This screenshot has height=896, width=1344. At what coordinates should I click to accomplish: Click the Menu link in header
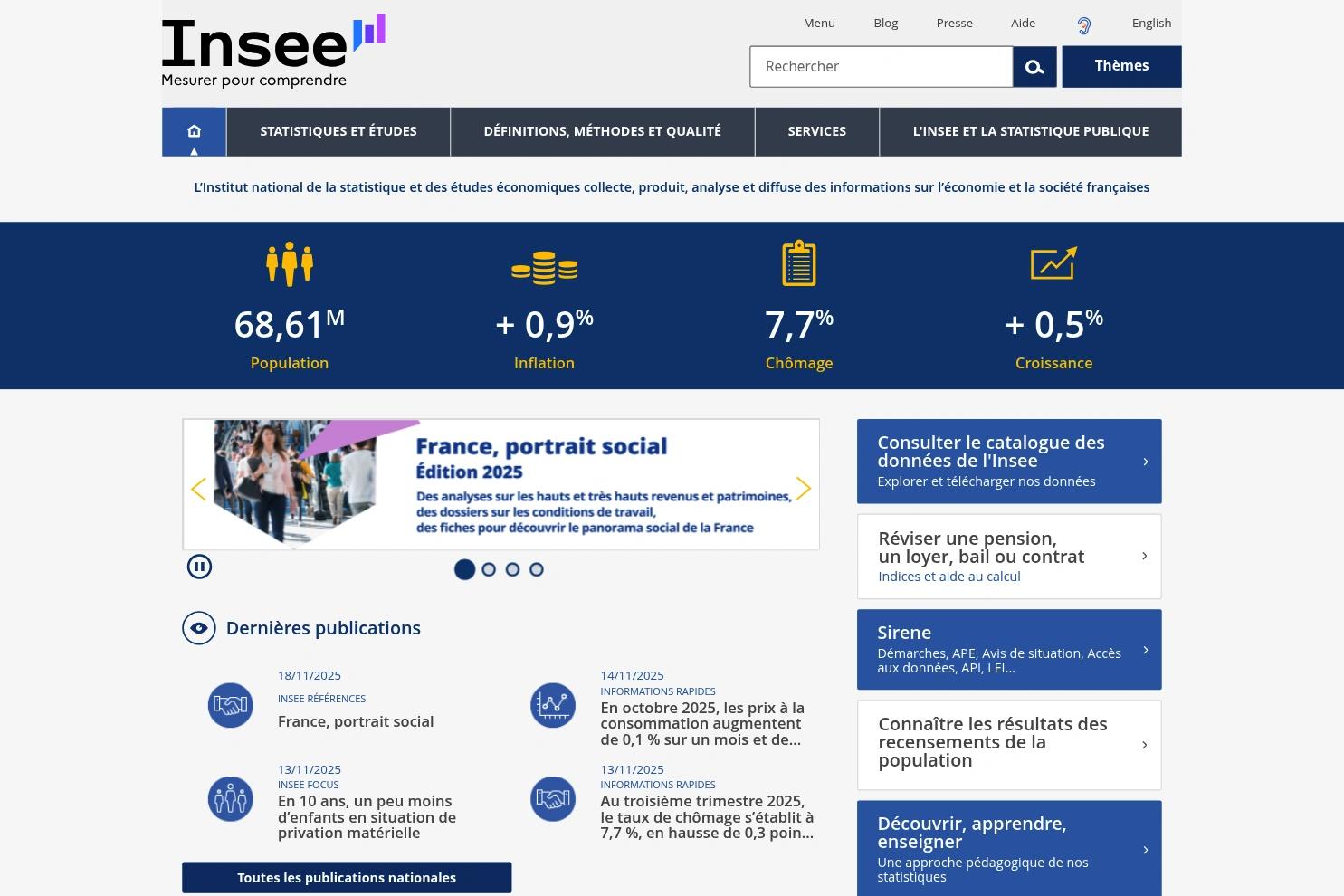819,24
